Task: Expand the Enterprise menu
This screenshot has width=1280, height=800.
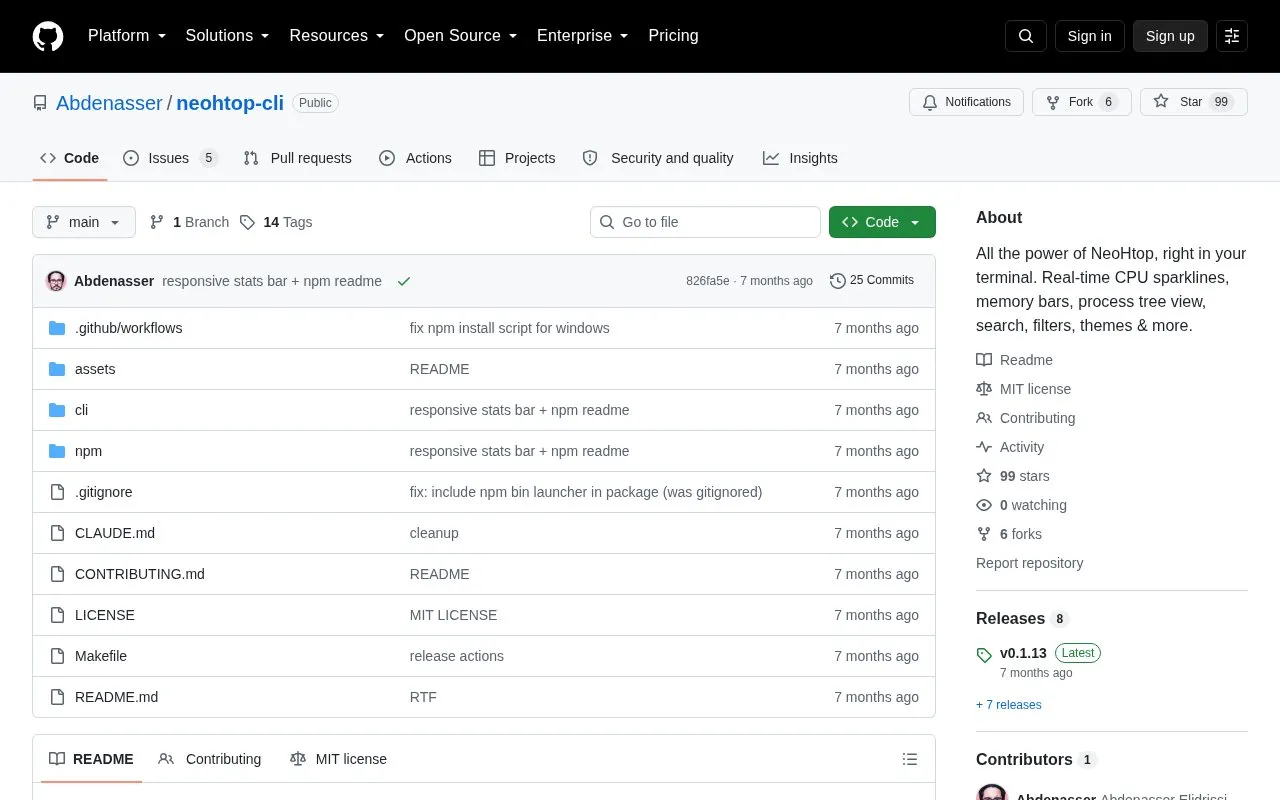Action: pos(583,36)
